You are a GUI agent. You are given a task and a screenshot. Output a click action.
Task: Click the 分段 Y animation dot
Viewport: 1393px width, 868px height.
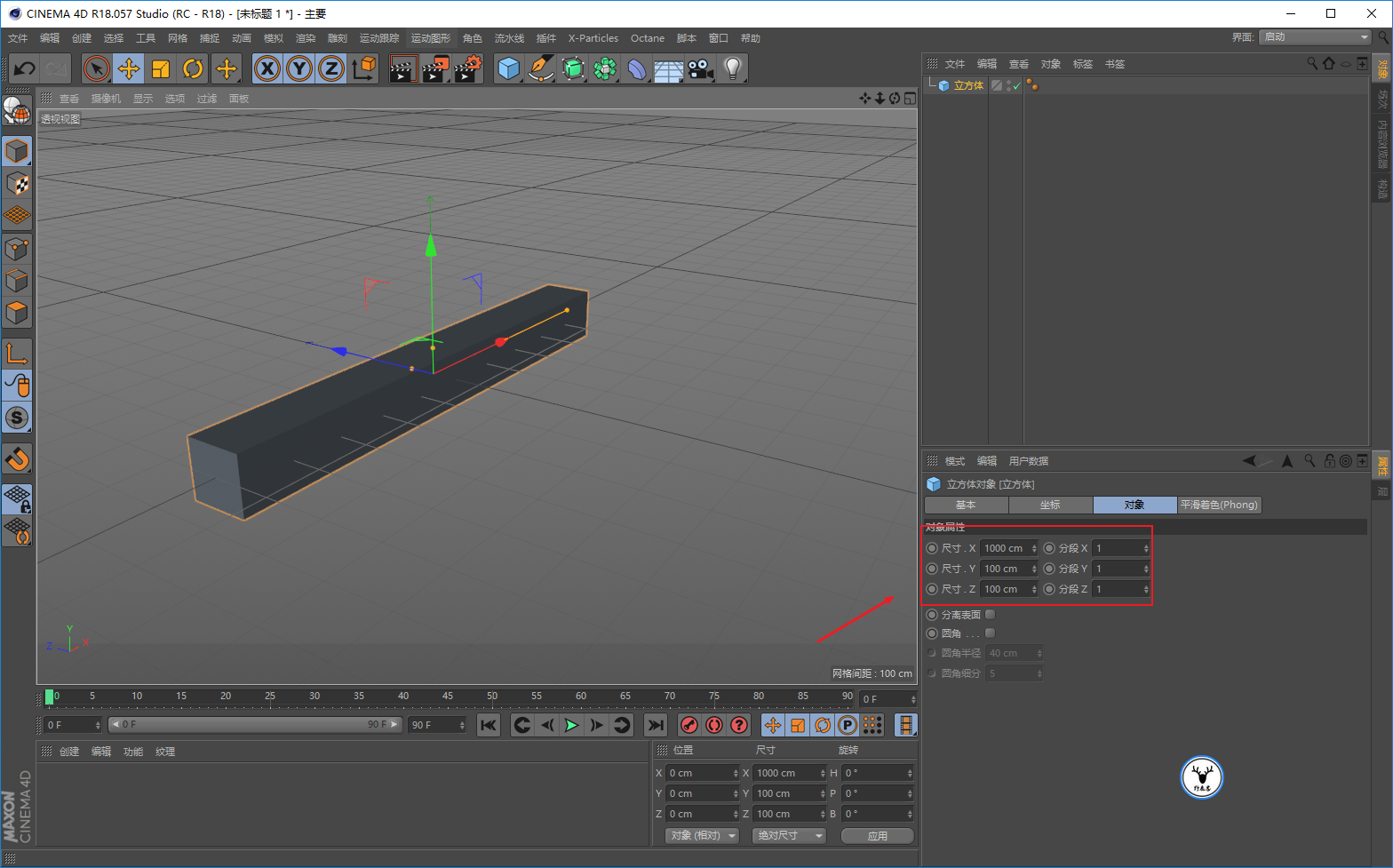tap(1049, 569)
